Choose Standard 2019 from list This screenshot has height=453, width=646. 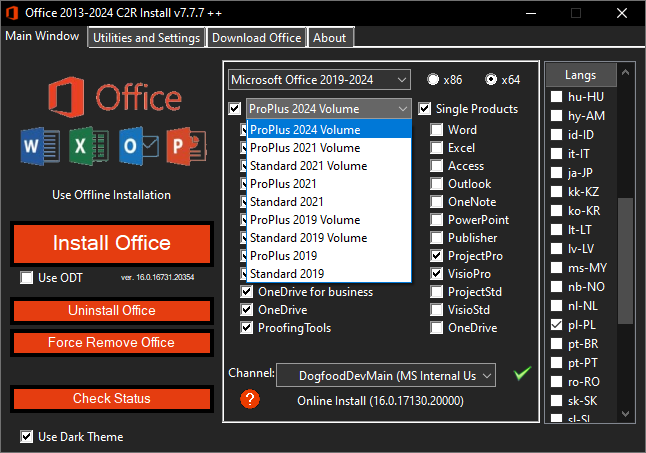coord(329,274)
